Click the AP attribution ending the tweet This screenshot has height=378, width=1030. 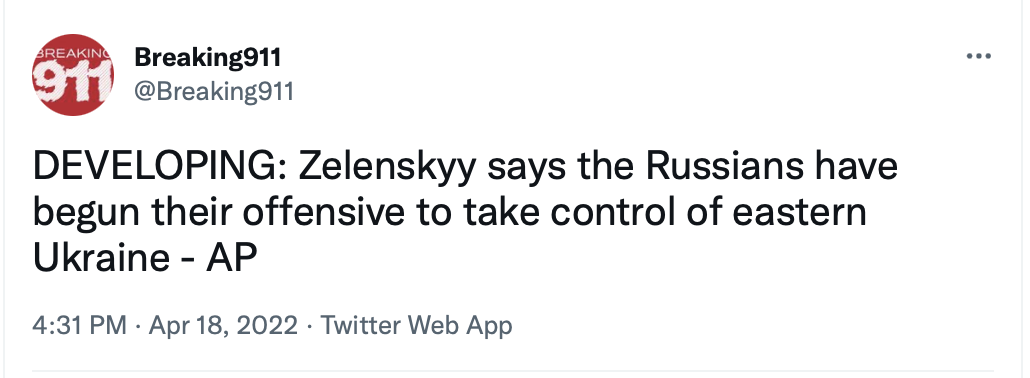(231, 259)
